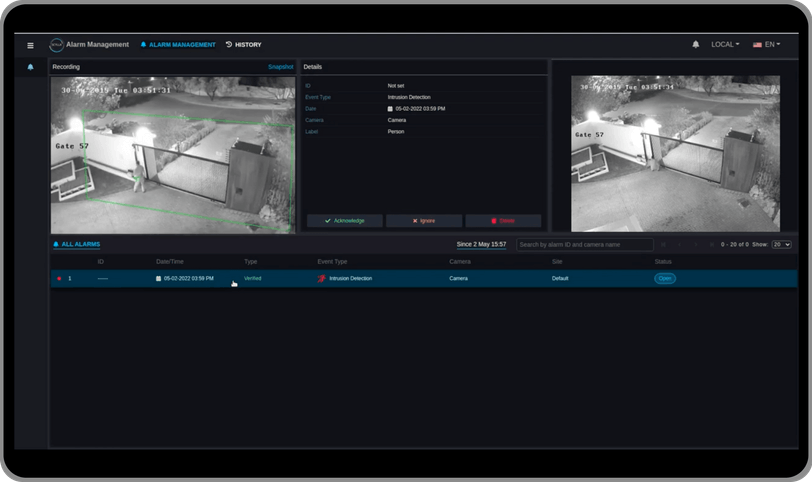Click the Alarm Management logo
The height and width of the screenshot is (482, 812).
pos(56,45)
